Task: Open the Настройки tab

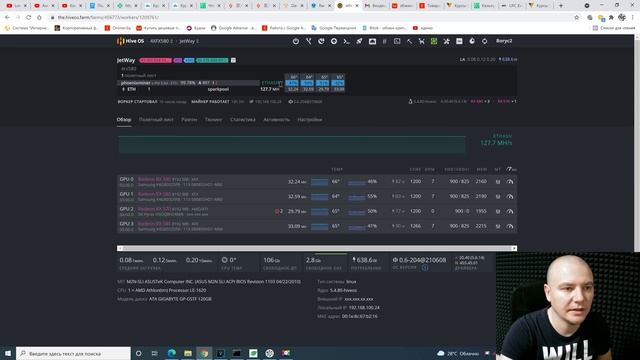Action: point(310,120)
